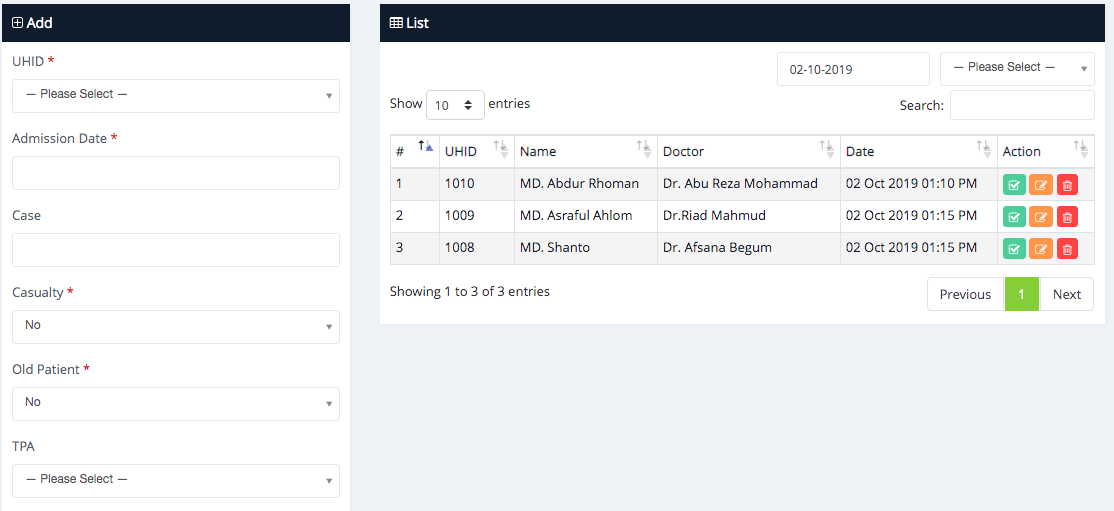Click orange edit icon for MD. Abdur Rhoman
This screenshot has height=511, width=1114.
1041,185
